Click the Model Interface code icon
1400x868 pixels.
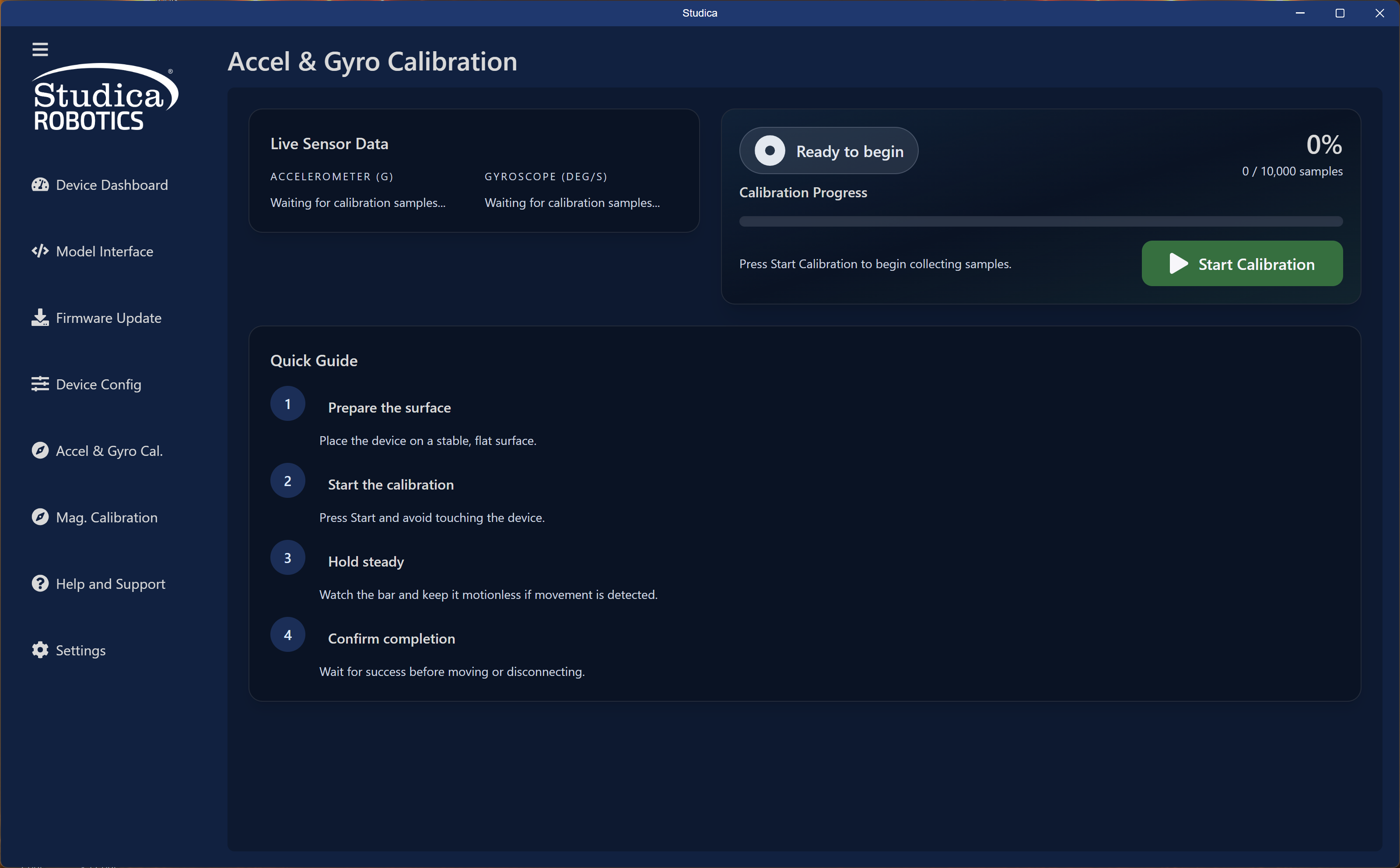[40, 251]
